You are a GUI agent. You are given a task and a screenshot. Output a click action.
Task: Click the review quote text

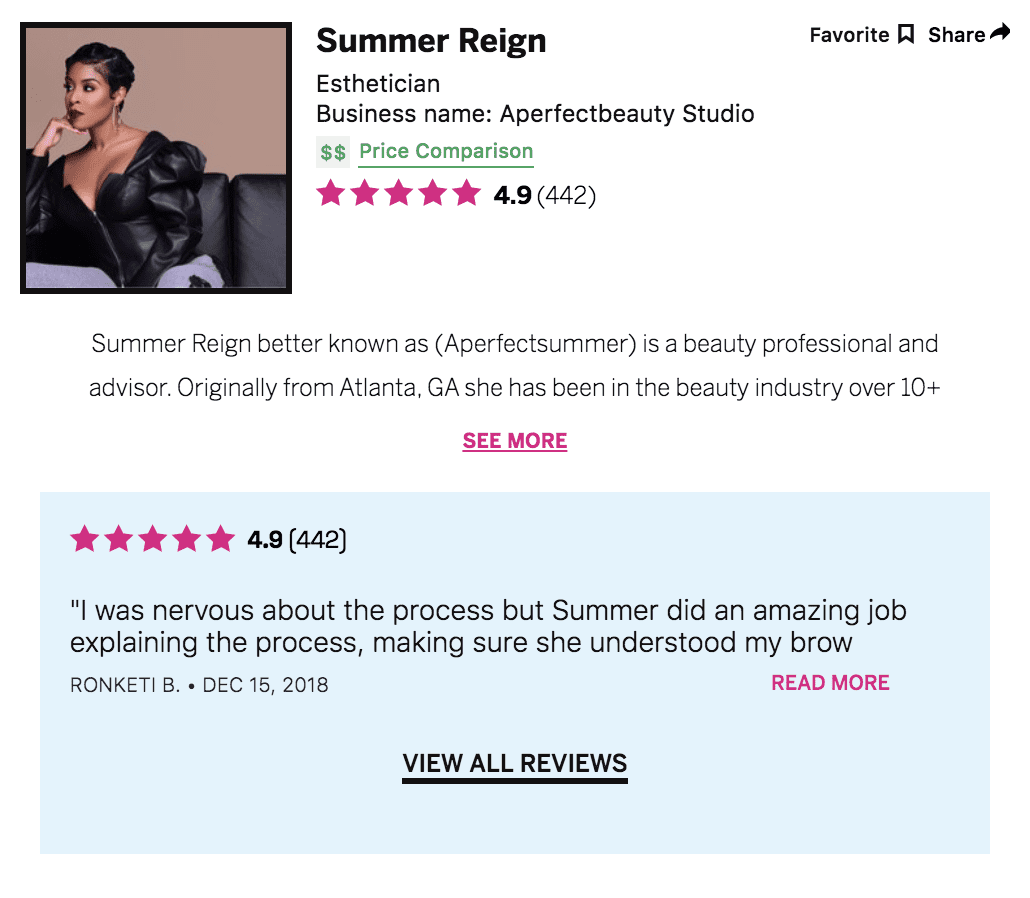(488, 626)
